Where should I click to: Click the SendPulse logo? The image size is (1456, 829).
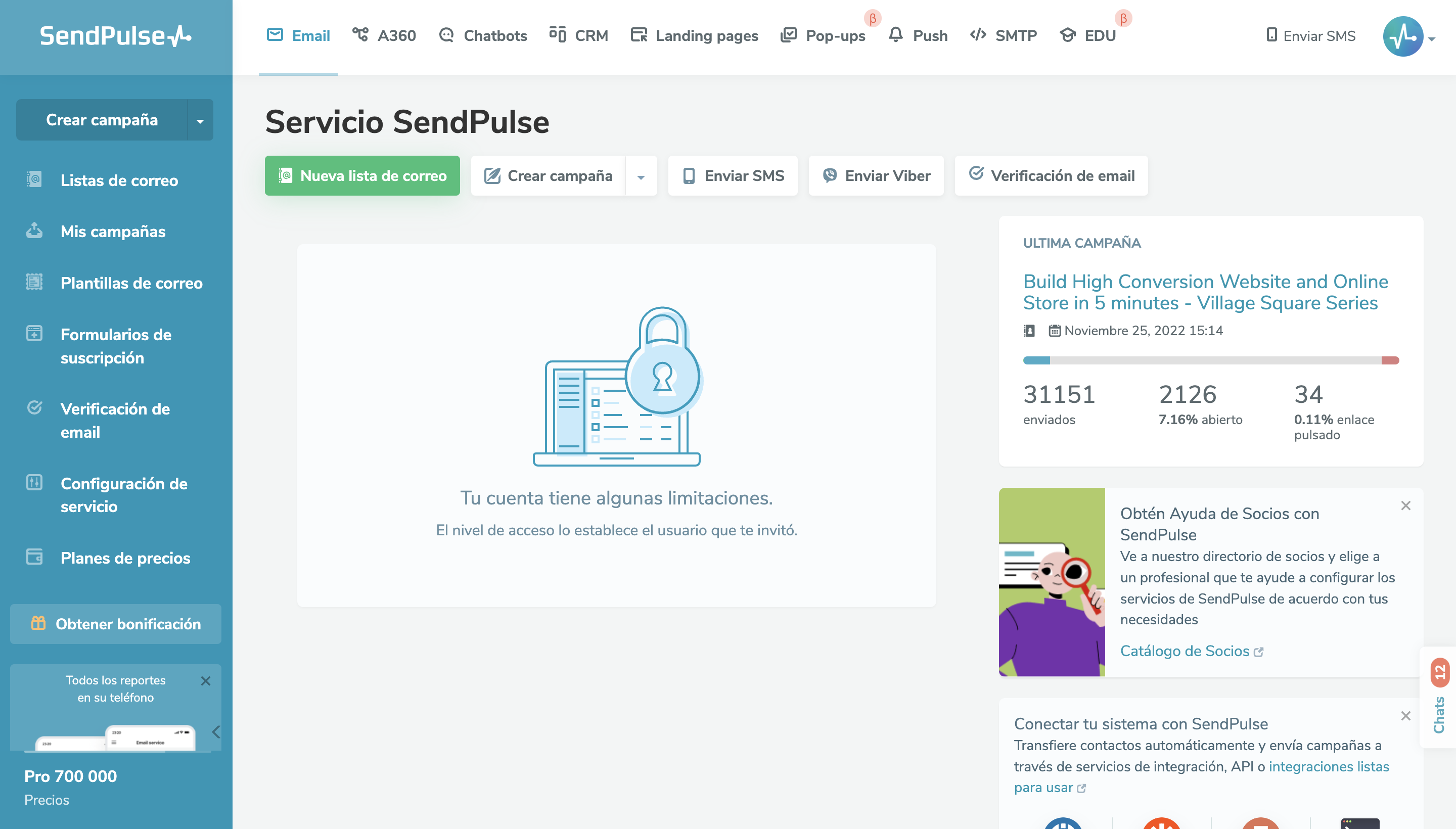tap(116, 36)
